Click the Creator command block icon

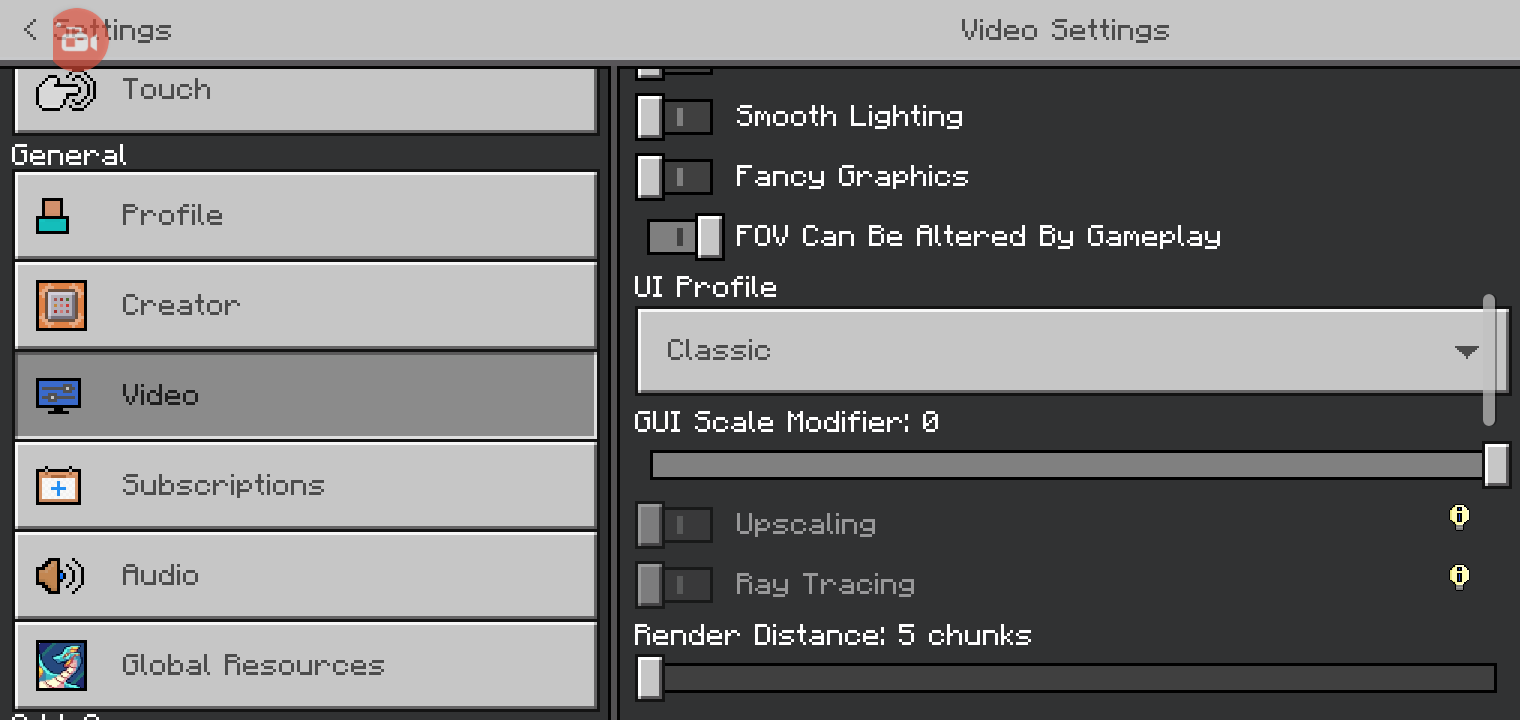click(61, 305)
